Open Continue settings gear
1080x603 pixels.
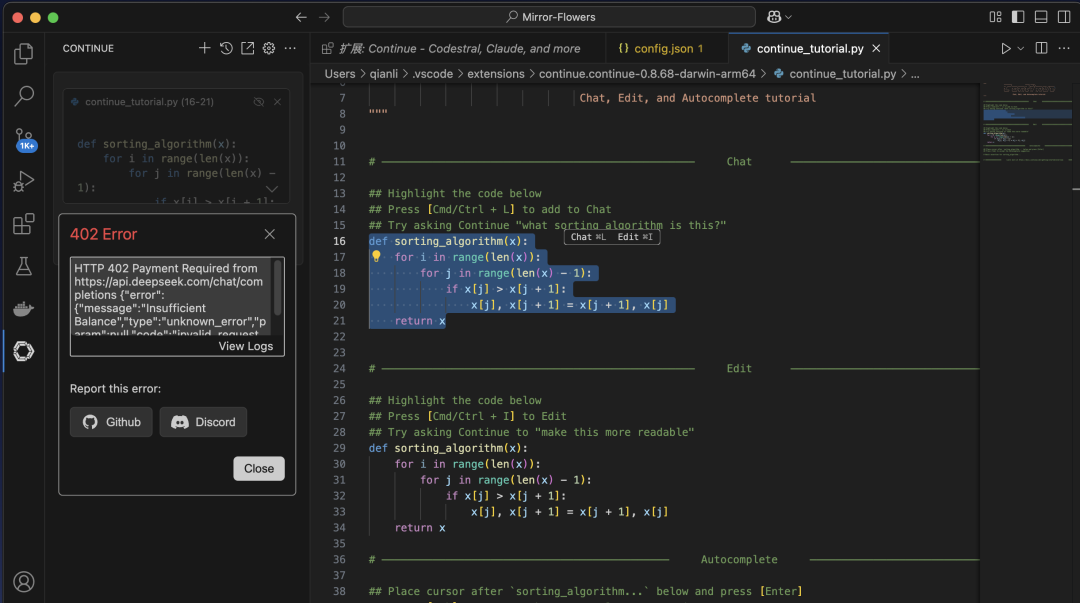point(269,48)
